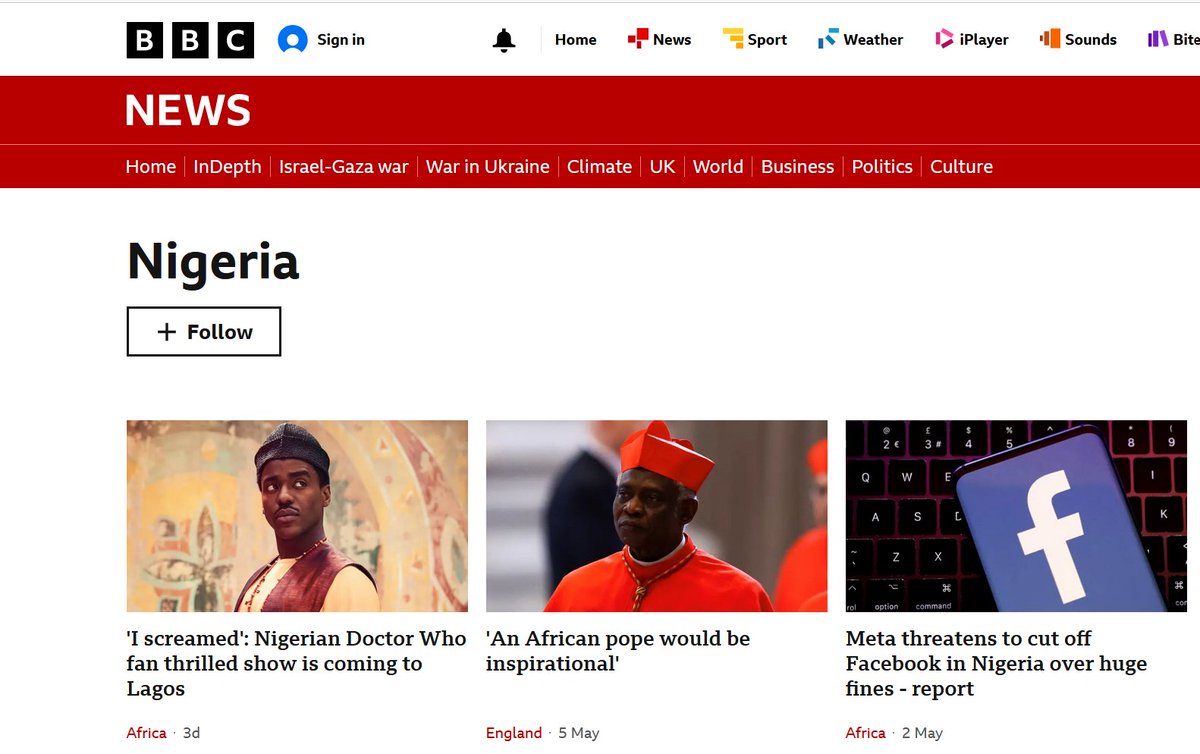
Task: Click the BBC logo
Action: pyautogui.click(x=190, y=40)
